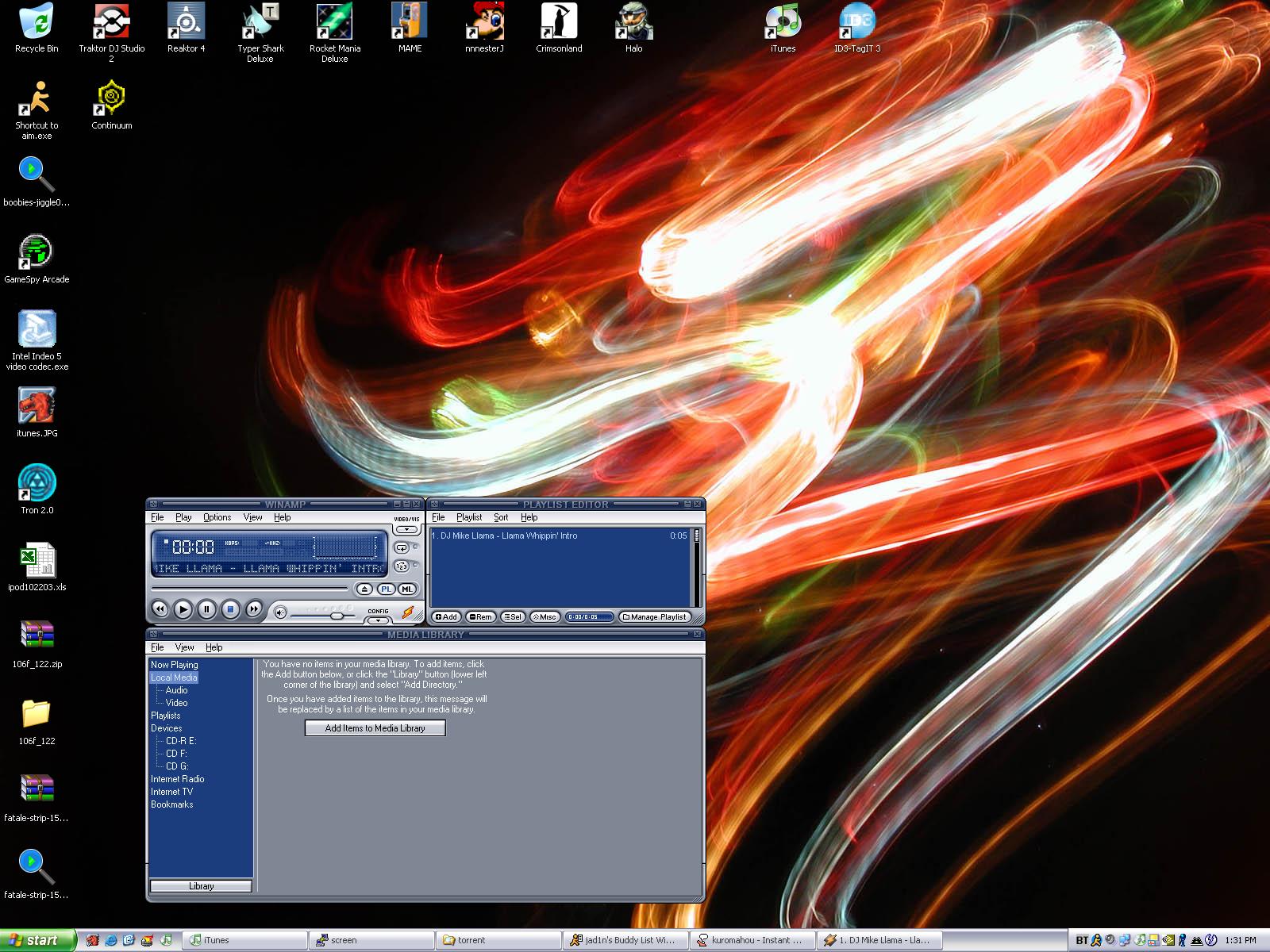Pause playback in Winamp
The width and height of the screenshot is (1270, 952).
pos(206,609)
